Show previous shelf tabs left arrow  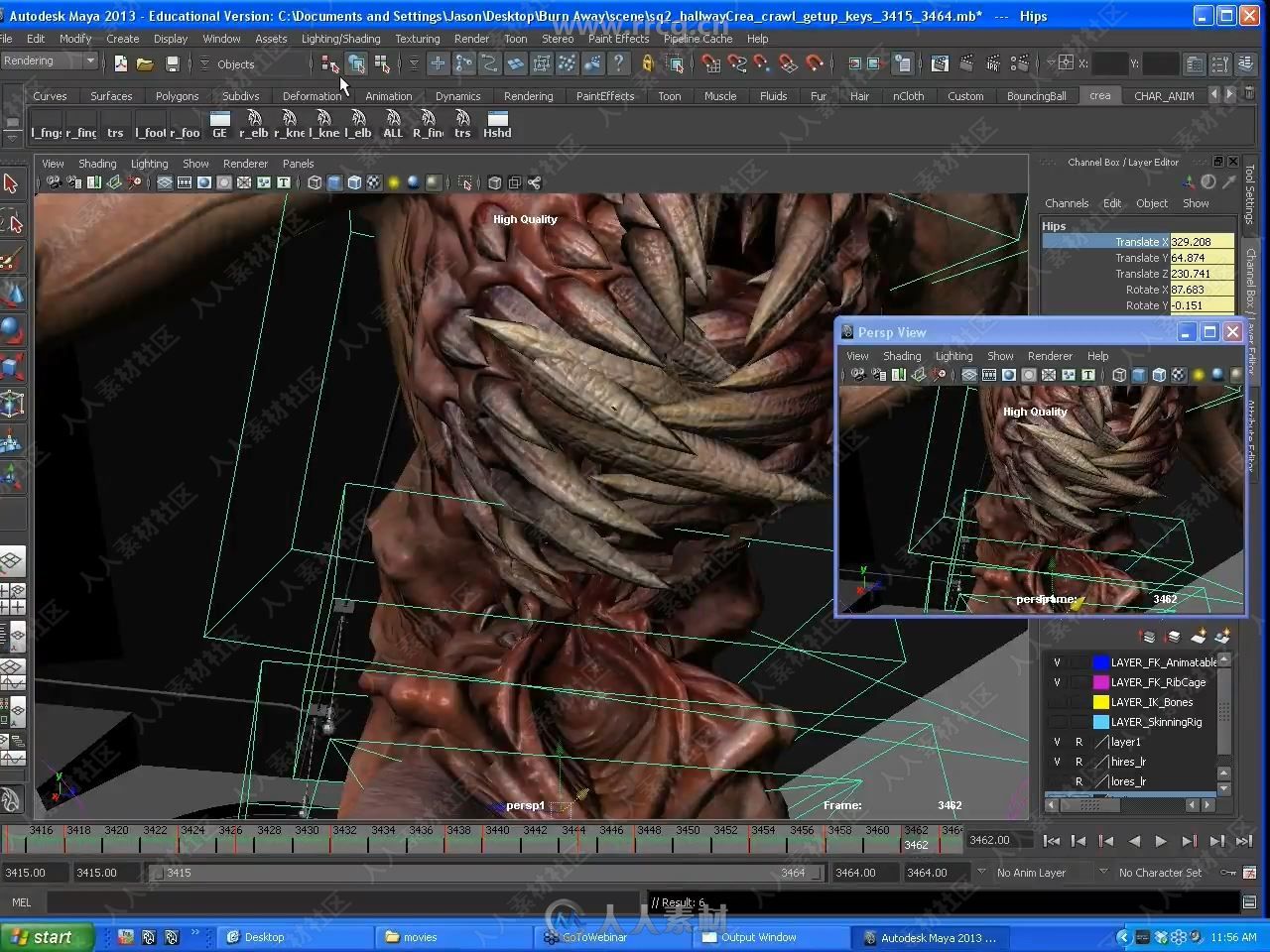click(x=1215, y=95)
